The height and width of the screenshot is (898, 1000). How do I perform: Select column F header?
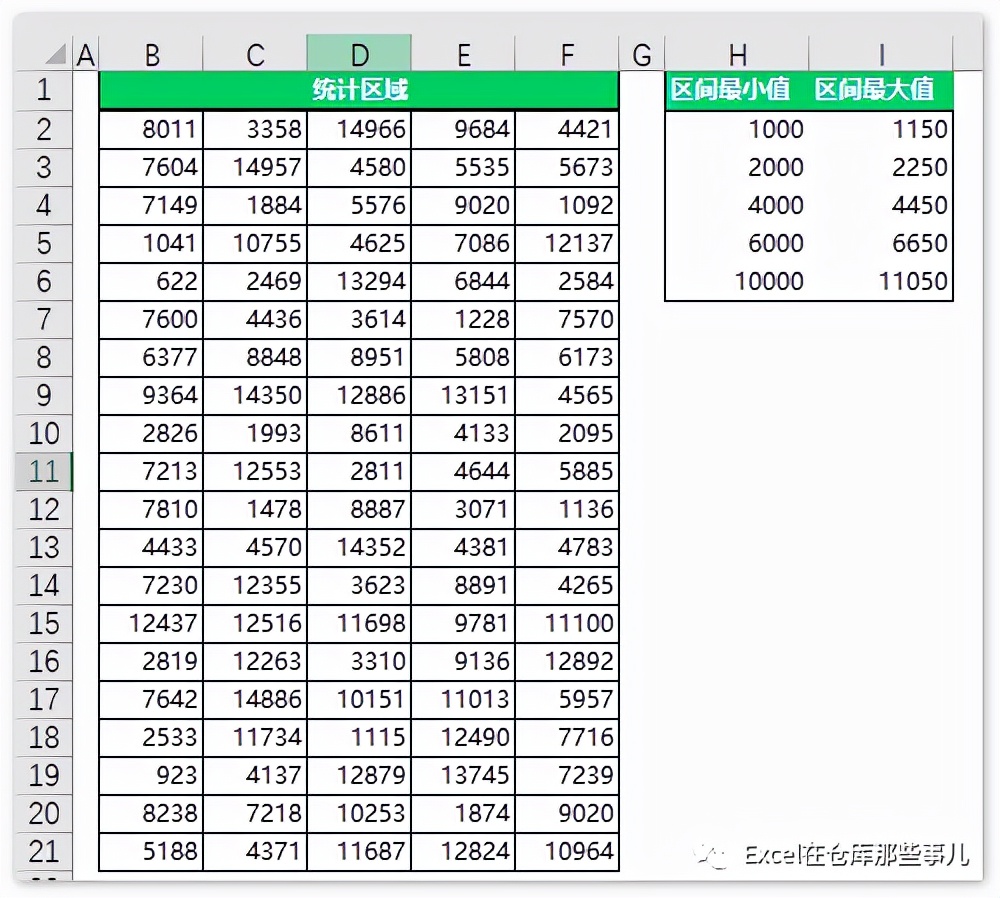(x=567, y=55)
